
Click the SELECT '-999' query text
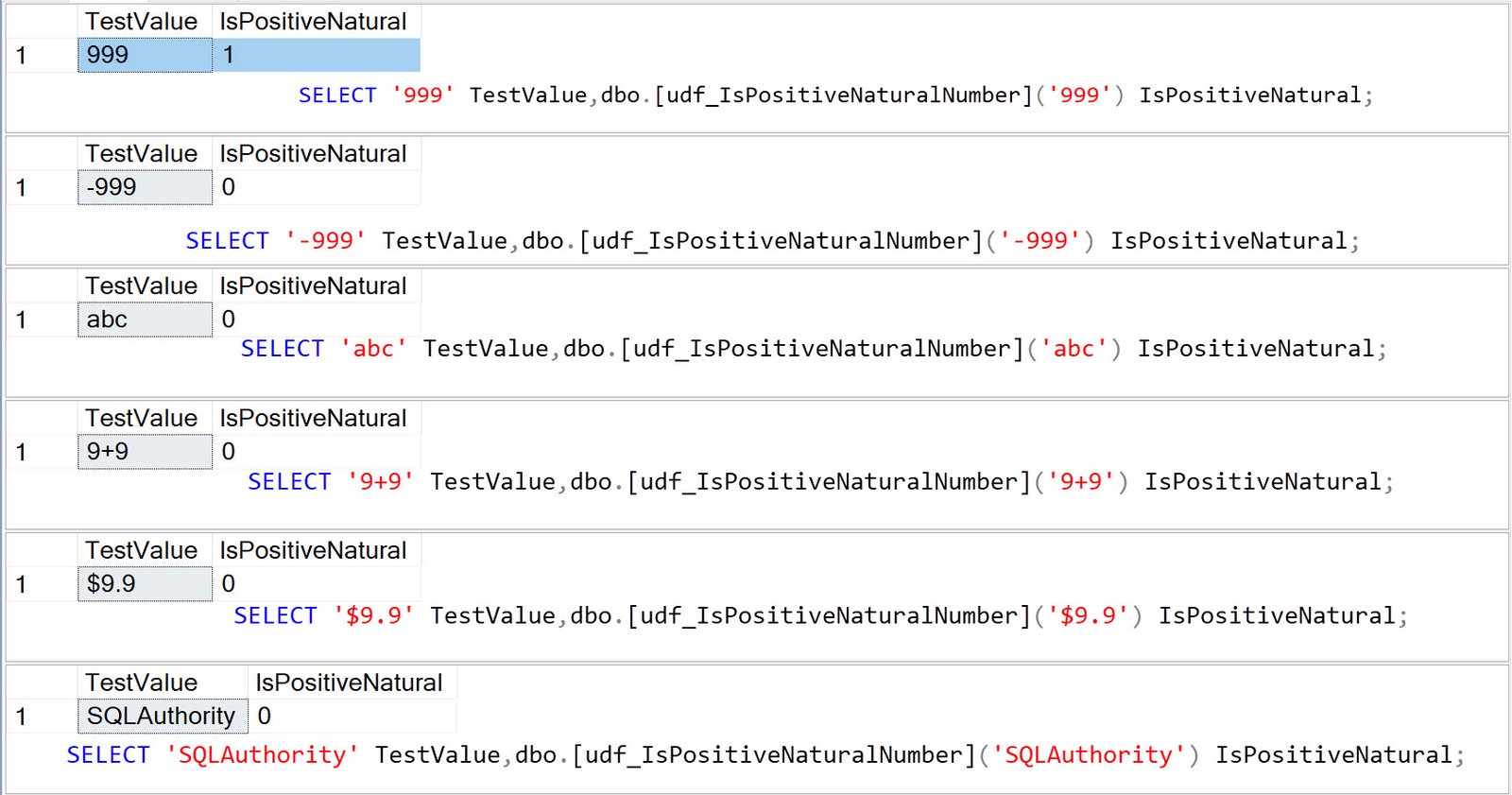[773, 241]
